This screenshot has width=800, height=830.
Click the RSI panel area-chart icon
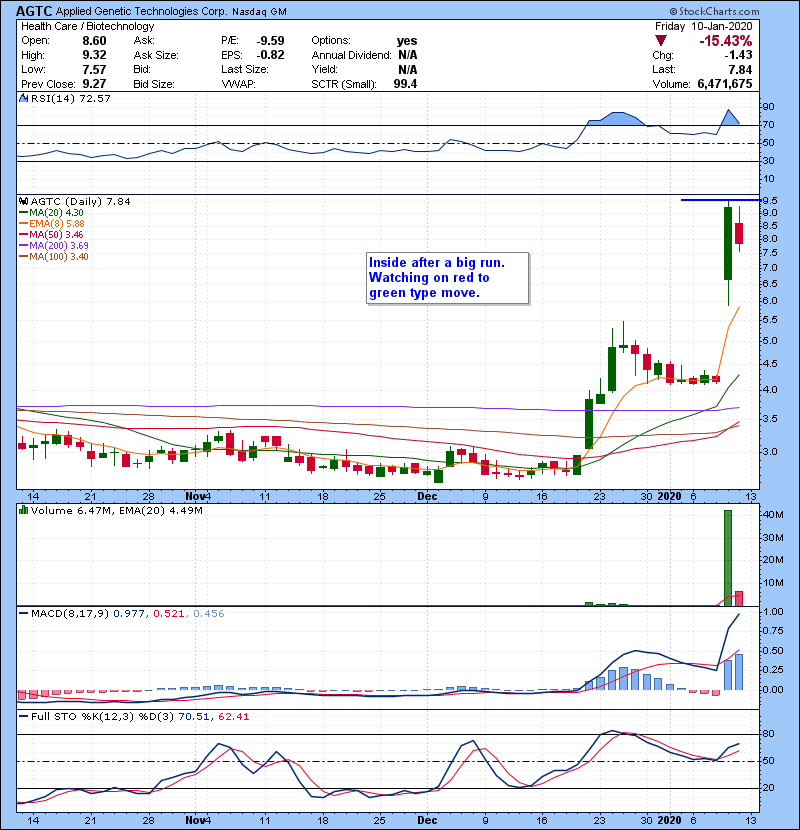point(23,98)
